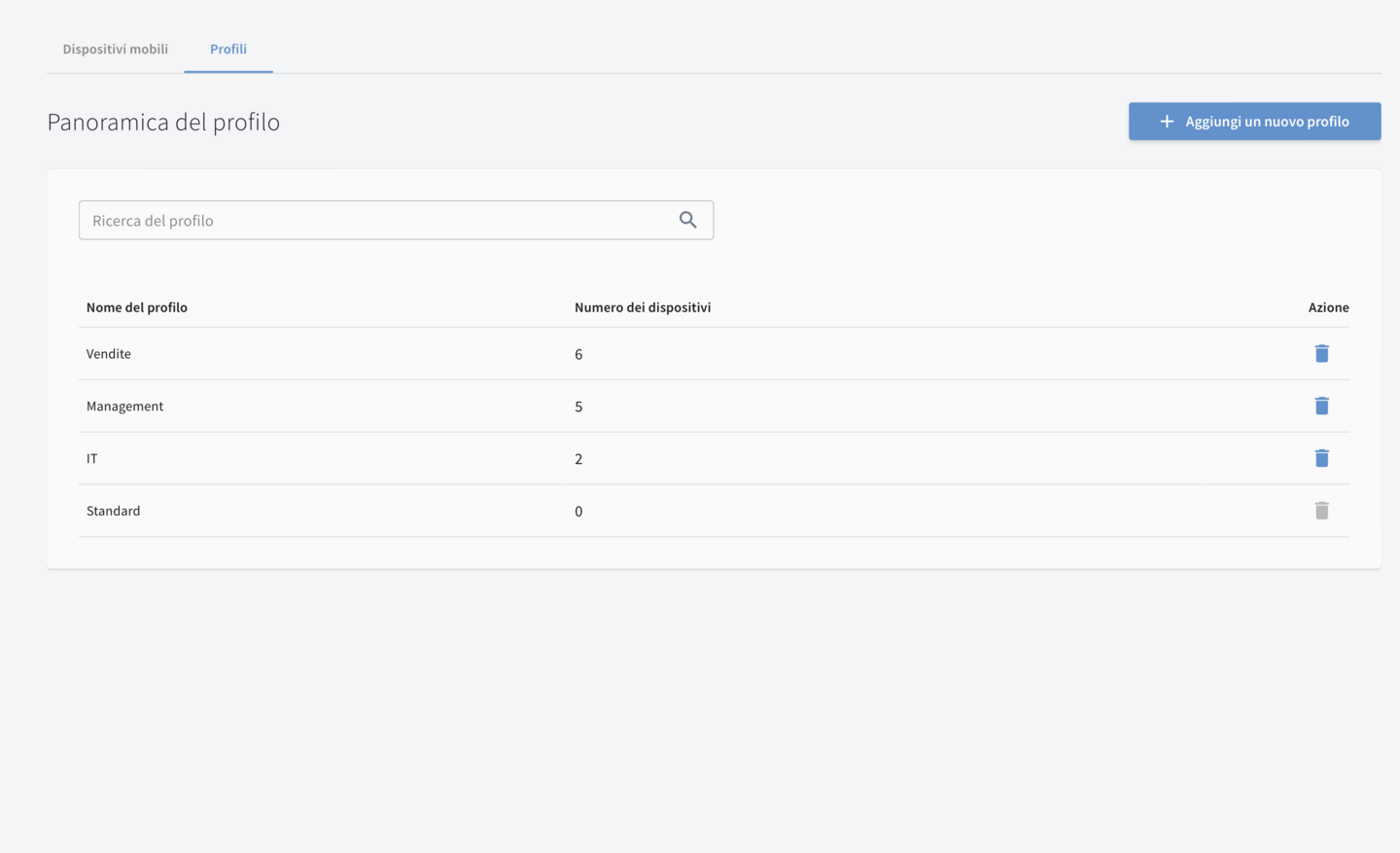Viewport: 1400px width, 853px height.
Task: Click device count 6 in Vendite row
Action: pos(578,355)
